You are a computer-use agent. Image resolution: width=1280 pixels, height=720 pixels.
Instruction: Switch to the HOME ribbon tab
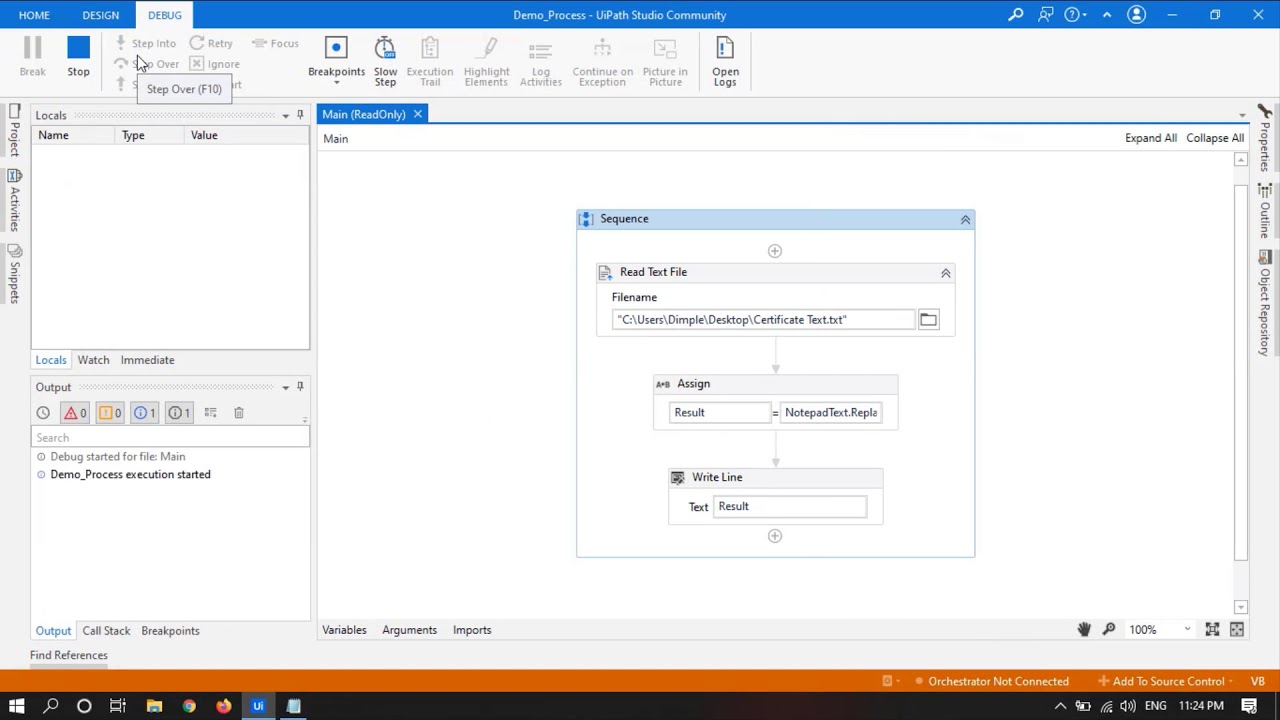pos(34,15)
